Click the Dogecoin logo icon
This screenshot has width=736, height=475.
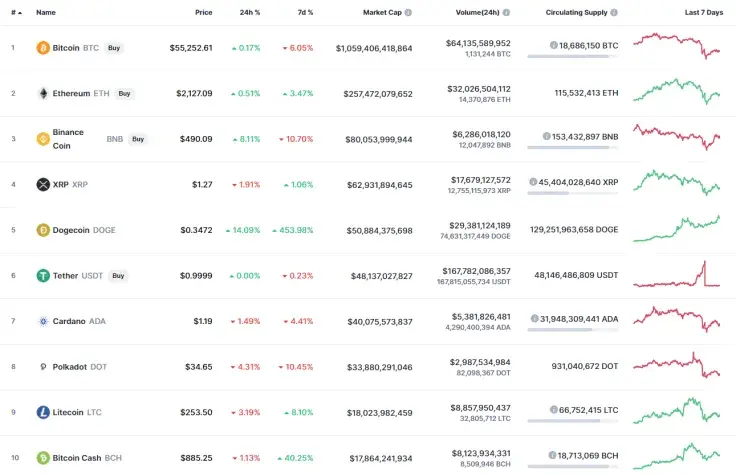(x=43, y=230)
